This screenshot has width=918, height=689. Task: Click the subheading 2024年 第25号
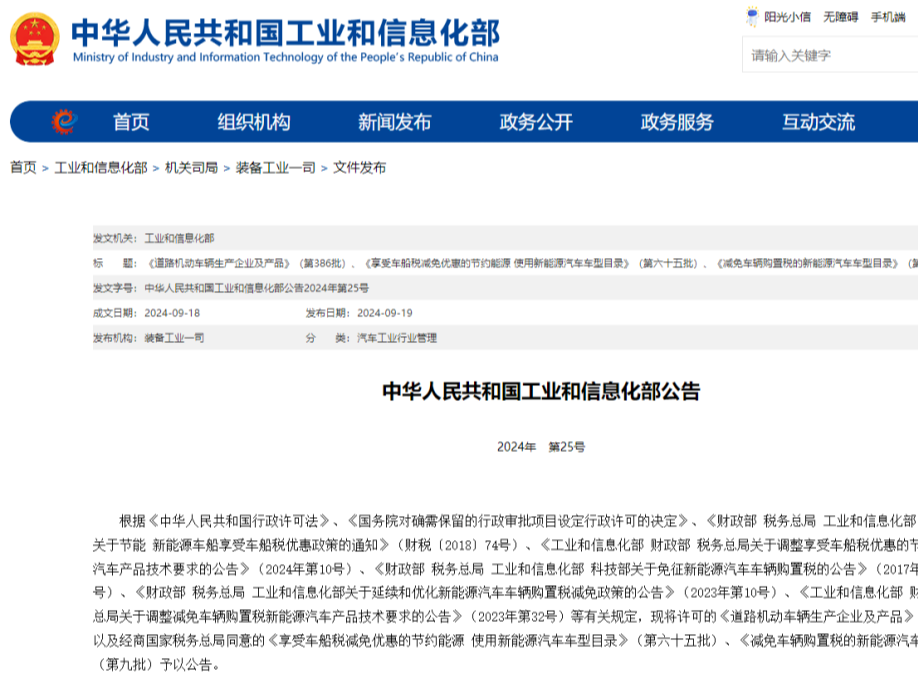541,447
